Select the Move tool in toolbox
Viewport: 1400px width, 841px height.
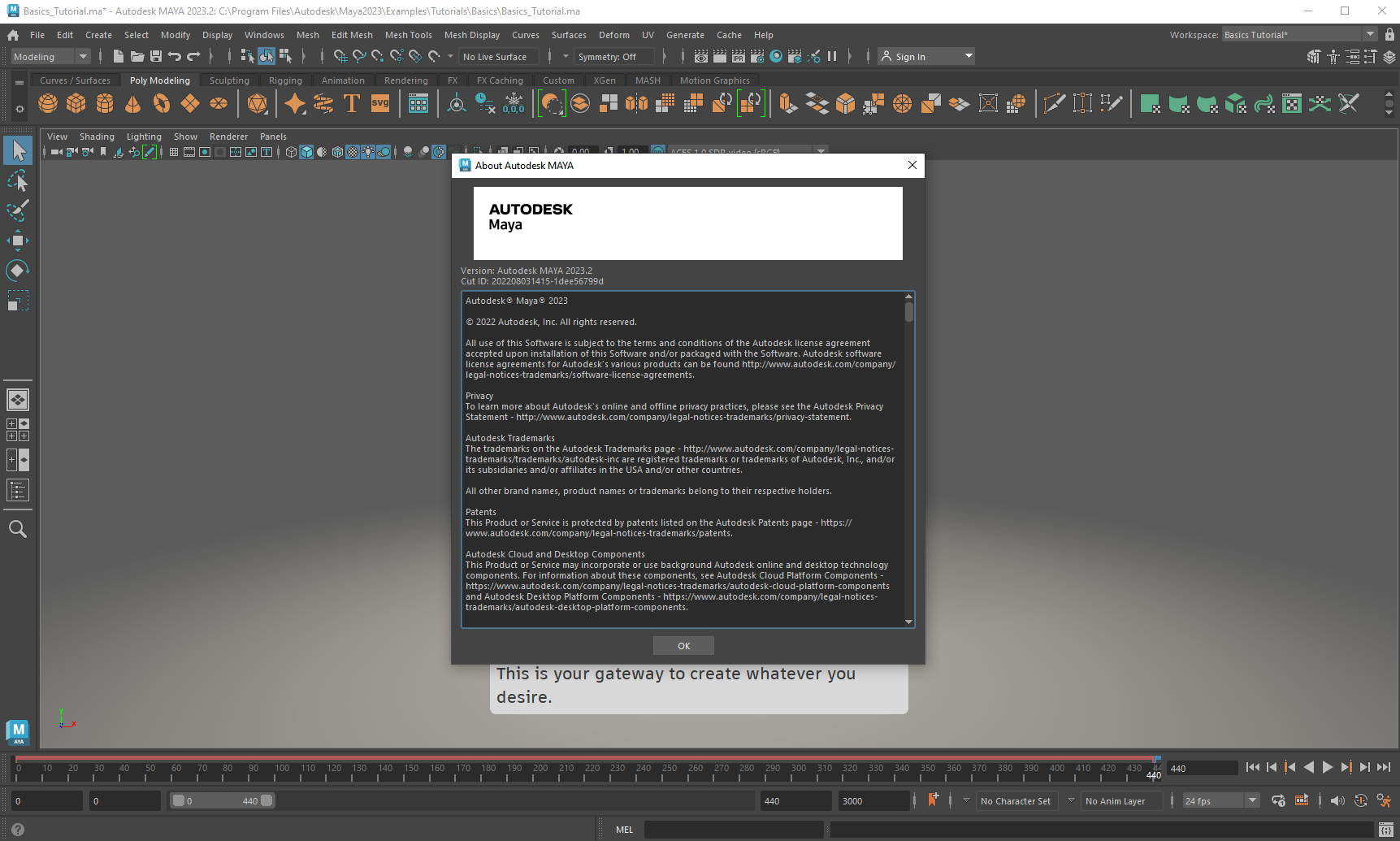pyautogui.click(x=18, y=241)
